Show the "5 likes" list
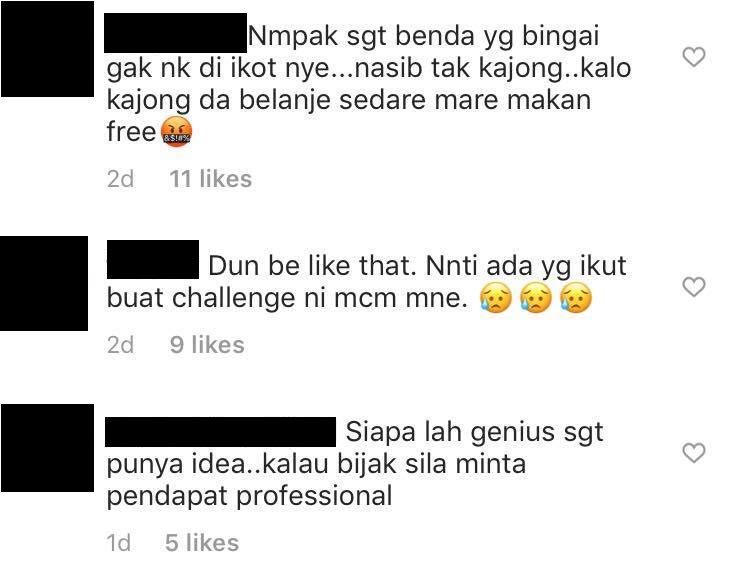This screenshot has height=581, width=750. (202, 543)
